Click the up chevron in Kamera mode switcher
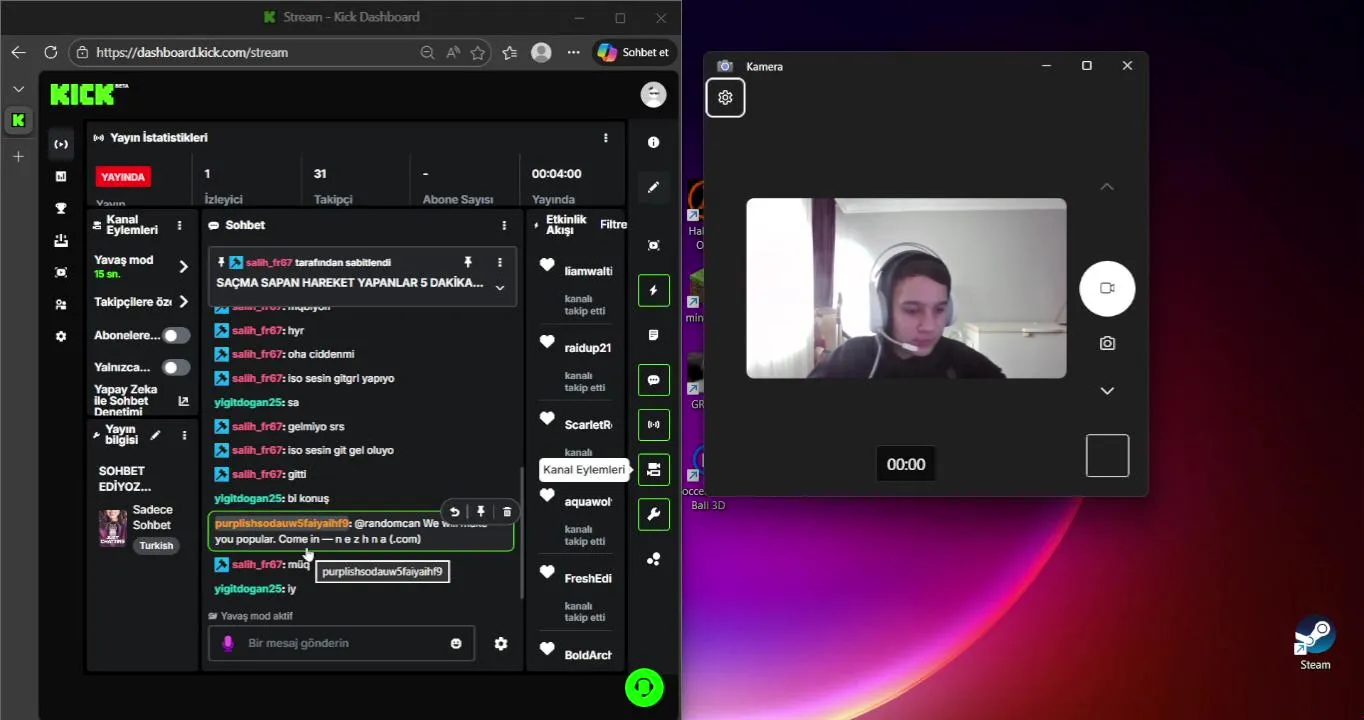The height and width of the screenshot is (720, 1364). (x=1107, y=187)
